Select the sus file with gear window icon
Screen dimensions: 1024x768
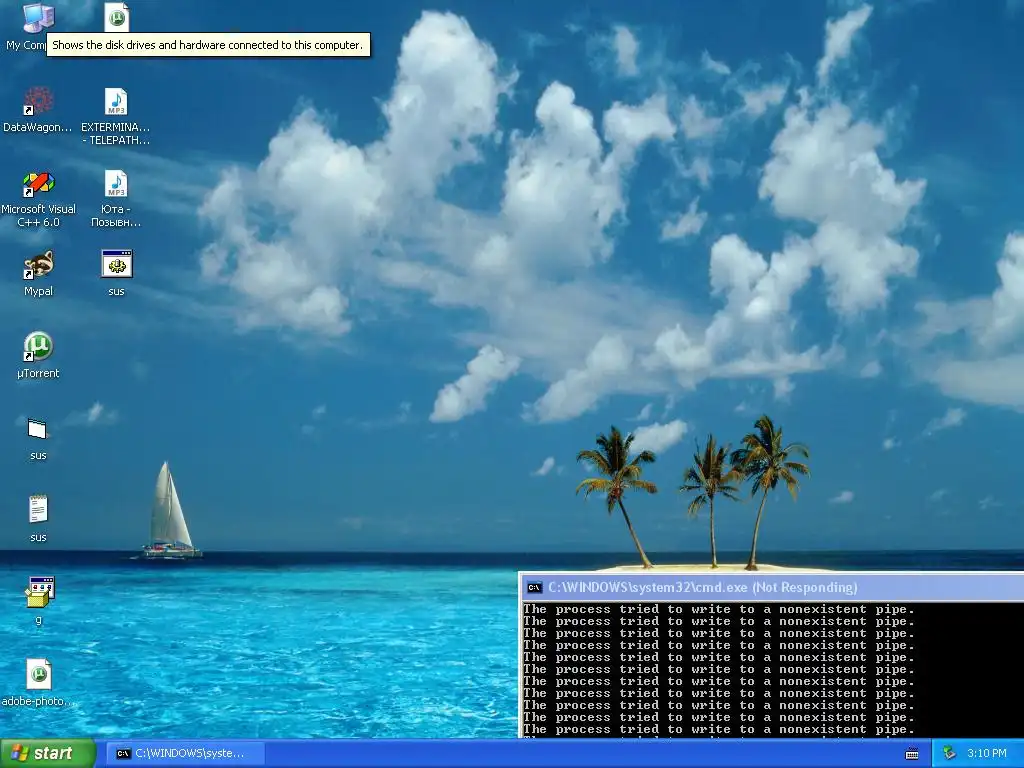click(116, 264)
